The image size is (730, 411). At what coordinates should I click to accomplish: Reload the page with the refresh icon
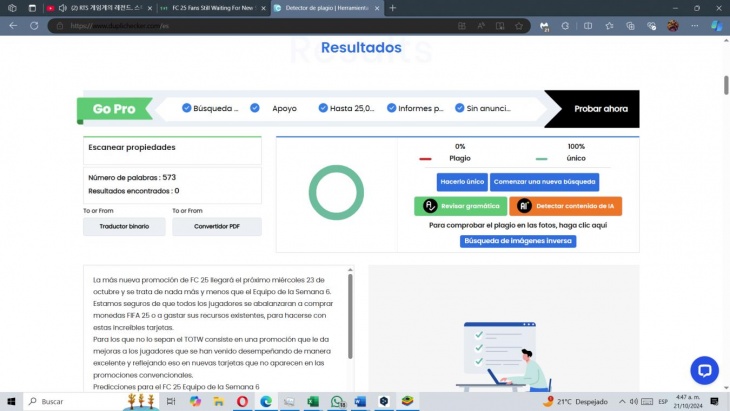point(34,26)
